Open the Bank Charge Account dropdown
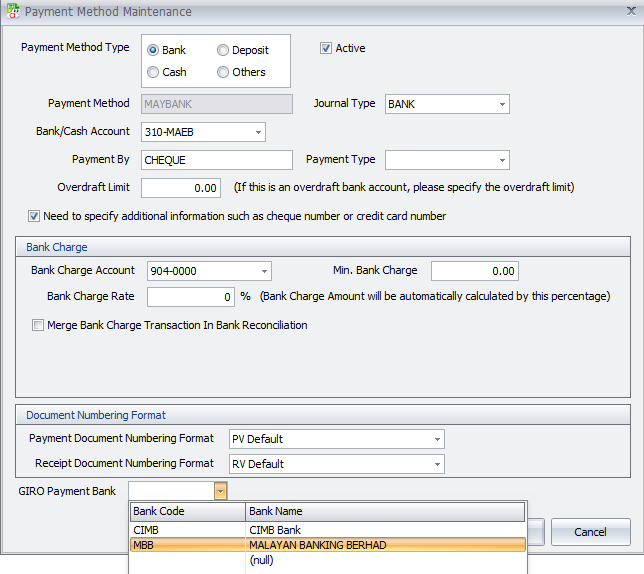The width and height of the screenshot is (644, 574). (x=264, y=271)
